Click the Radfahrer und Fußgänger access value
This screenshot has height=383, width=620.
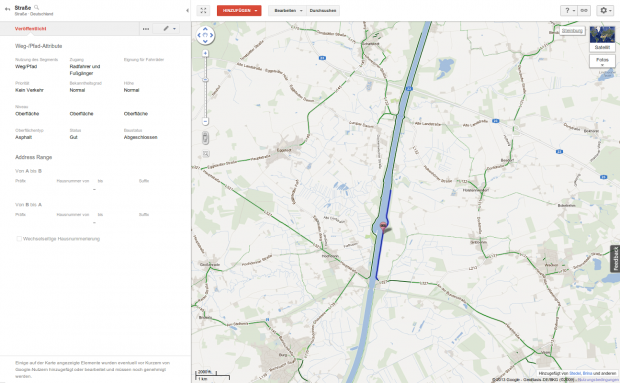pyautogui.click(x=85, y=70)
